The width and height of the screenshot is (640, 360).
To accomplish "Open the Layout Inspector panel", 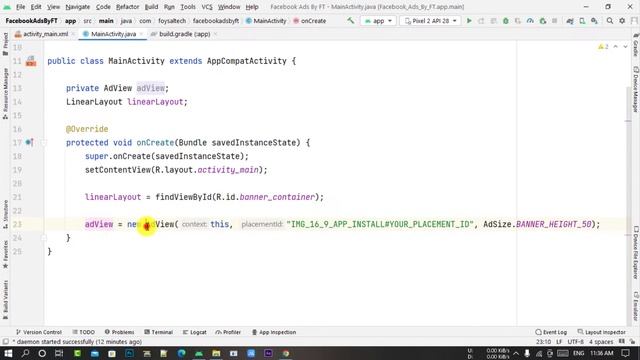I will [x=601, y=332].
